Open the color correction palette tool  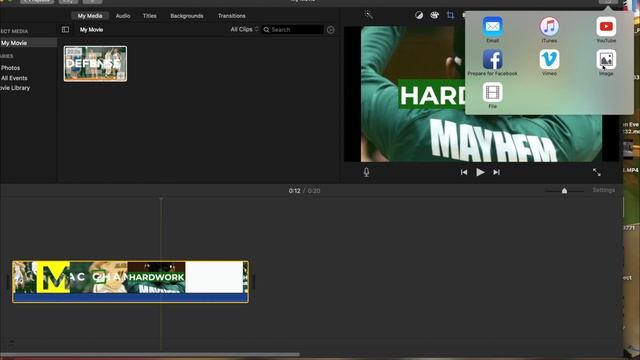click(434, 16)
